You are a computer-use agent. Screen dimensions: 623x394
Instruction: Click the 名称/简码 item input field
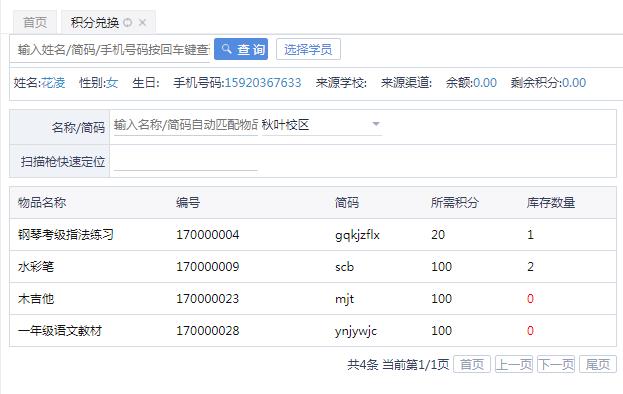coord(186,125)
